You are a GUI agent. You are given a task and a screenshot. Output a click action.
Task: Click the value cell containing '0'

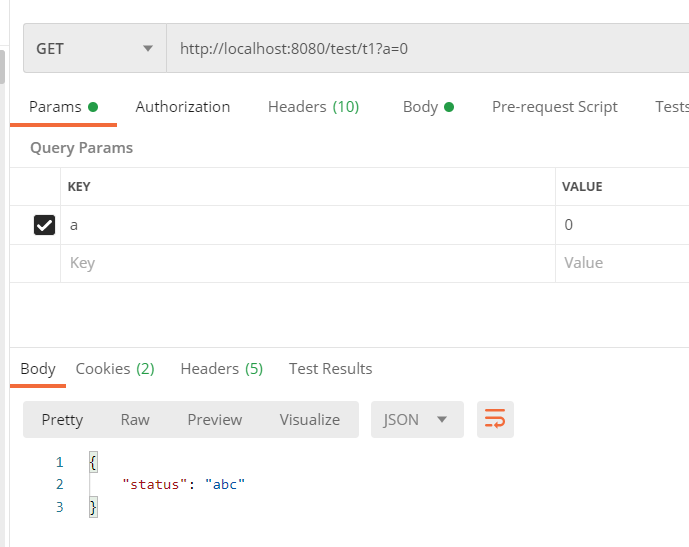click(622, 225)
